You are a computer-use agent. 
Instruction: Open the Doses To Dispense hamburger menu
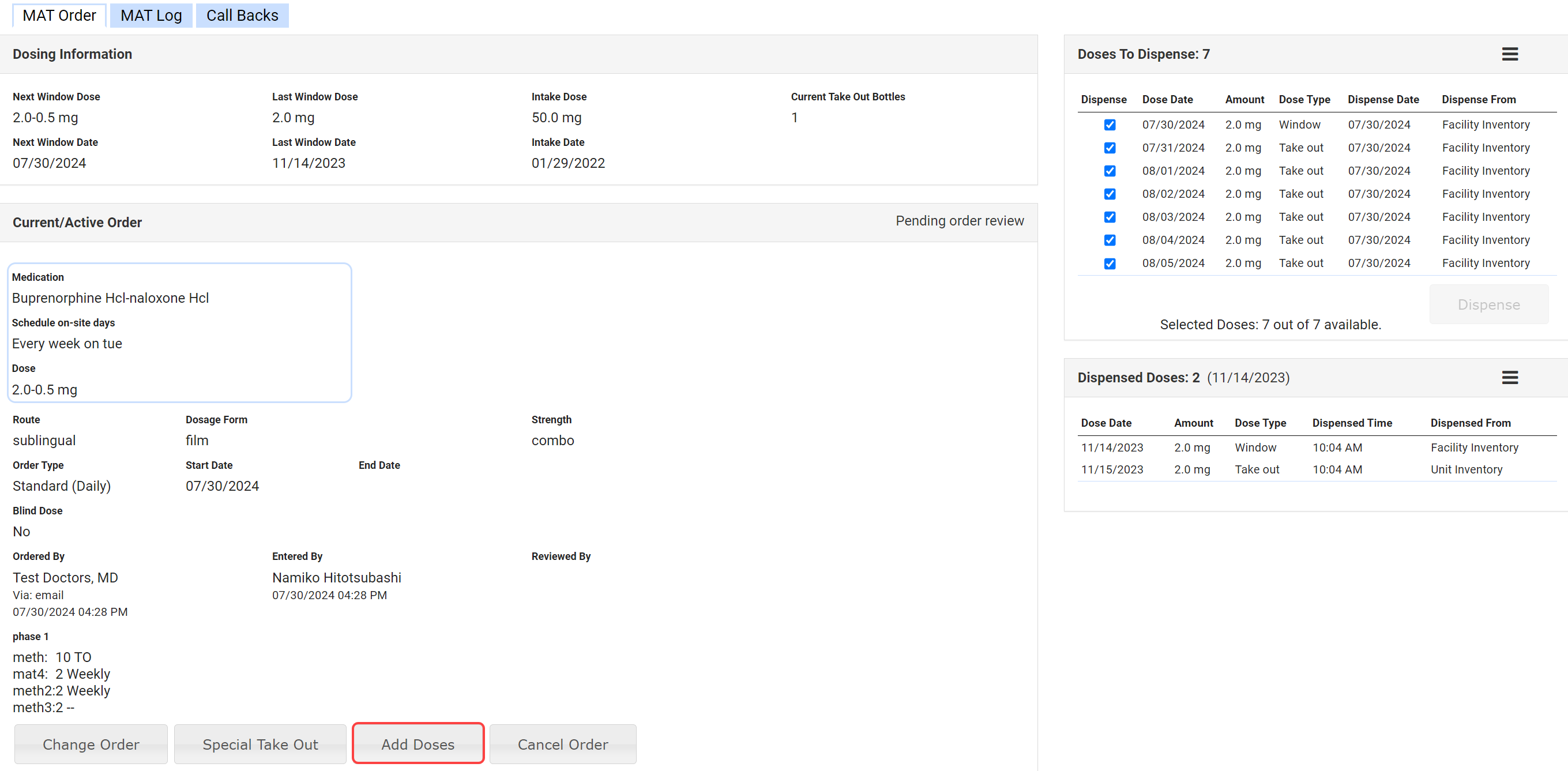click(1510, 54)
